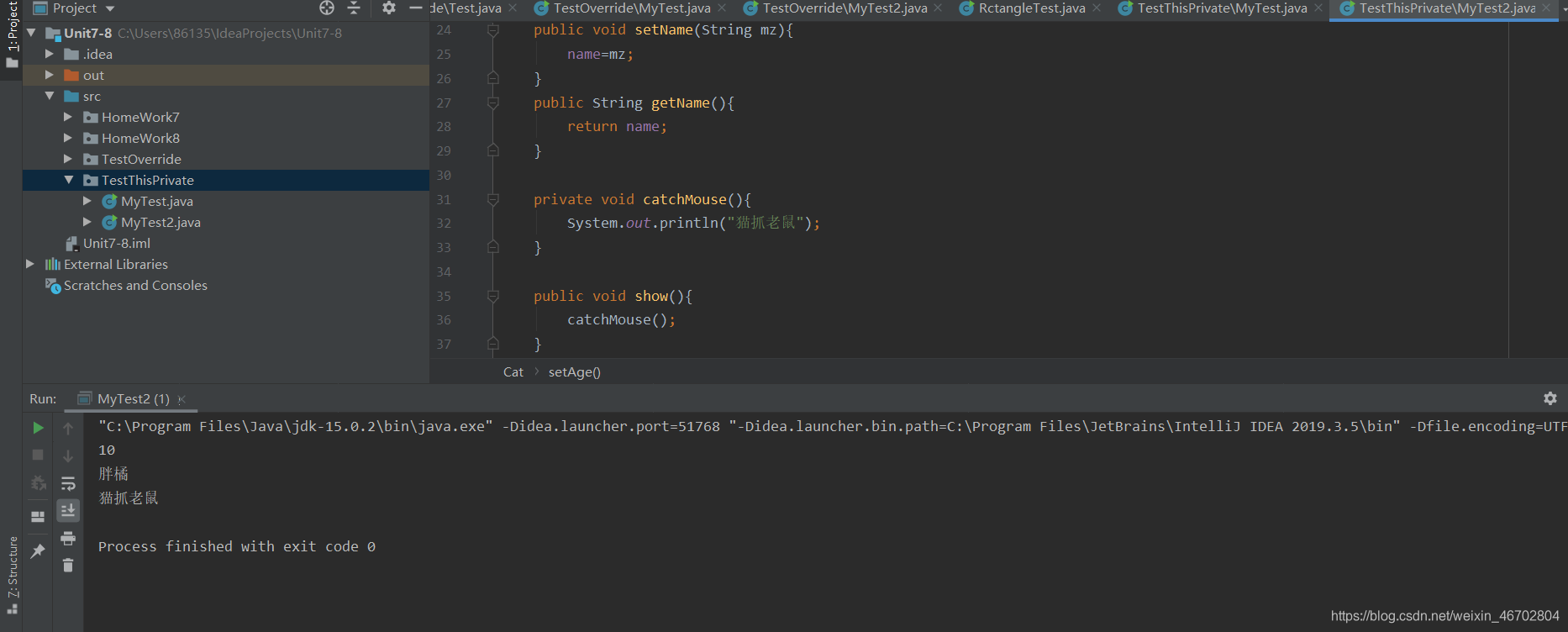Collapse the Unit7-8 project root

tap(32, 33)
